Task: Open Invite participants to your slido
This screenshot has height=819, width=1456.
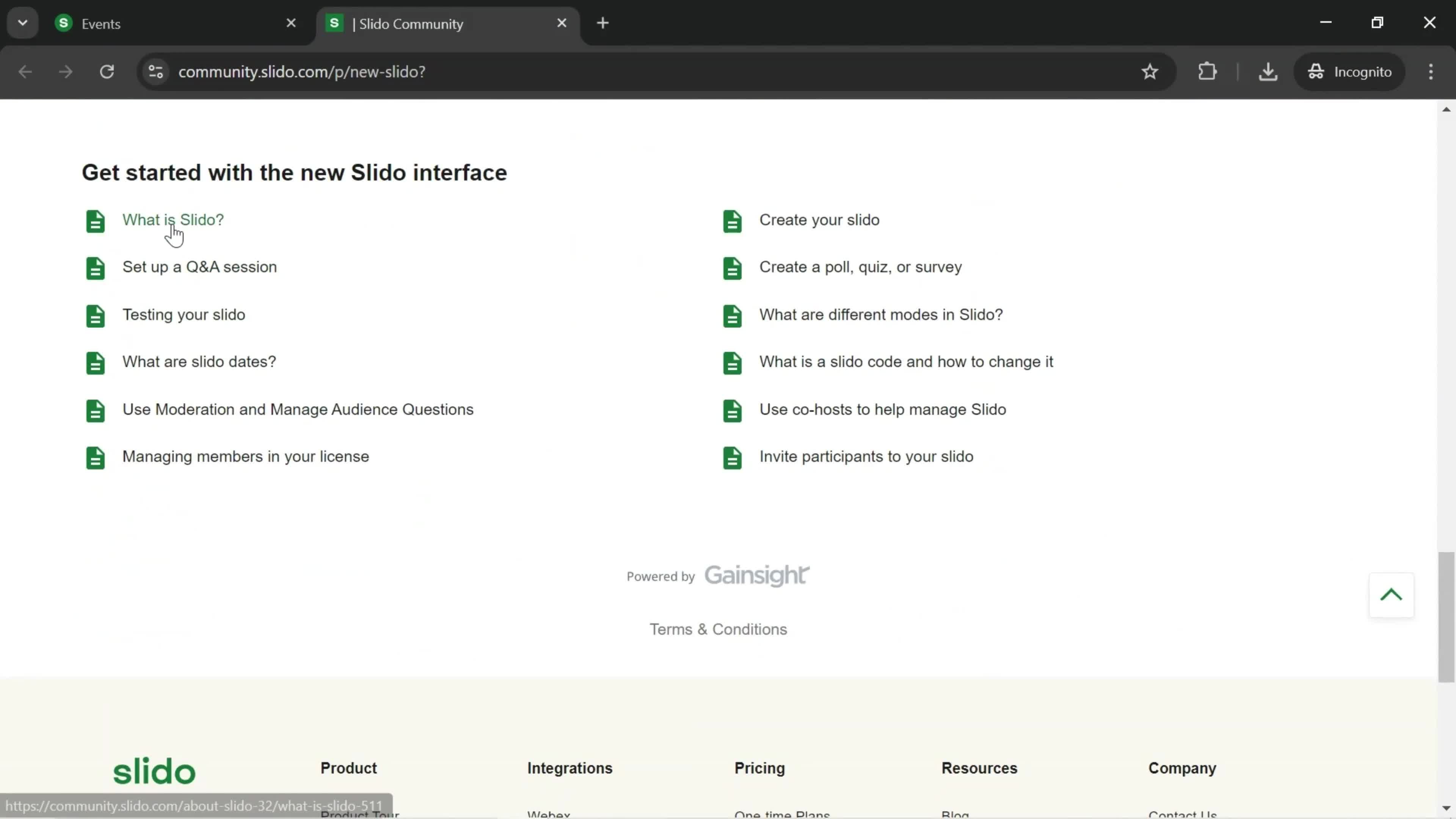Action: [x=866, y=457]
